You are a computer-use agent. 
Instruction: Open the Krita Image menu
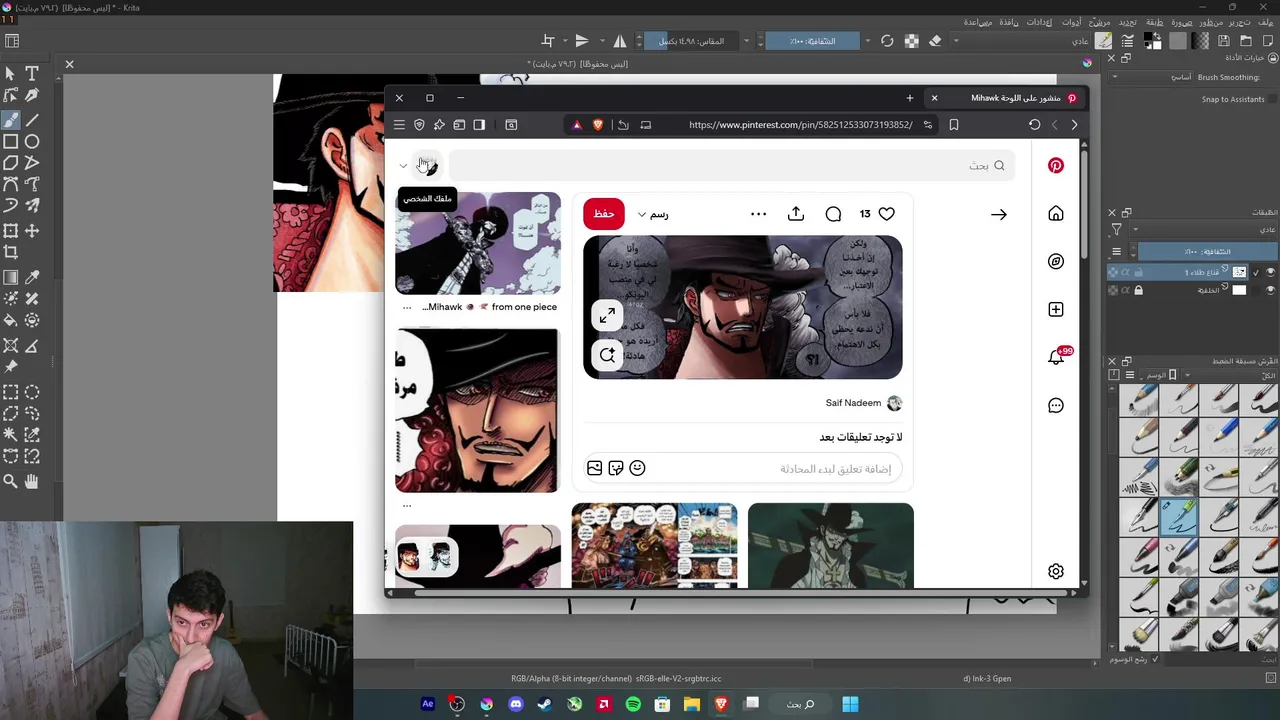[1182, 22]
